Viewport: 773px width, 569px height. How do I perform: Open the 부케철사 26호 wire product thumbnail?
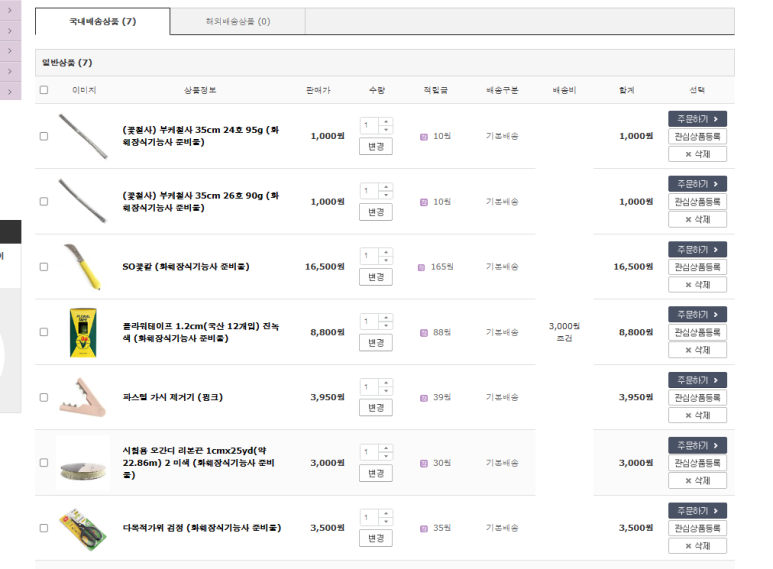[83, 201]
